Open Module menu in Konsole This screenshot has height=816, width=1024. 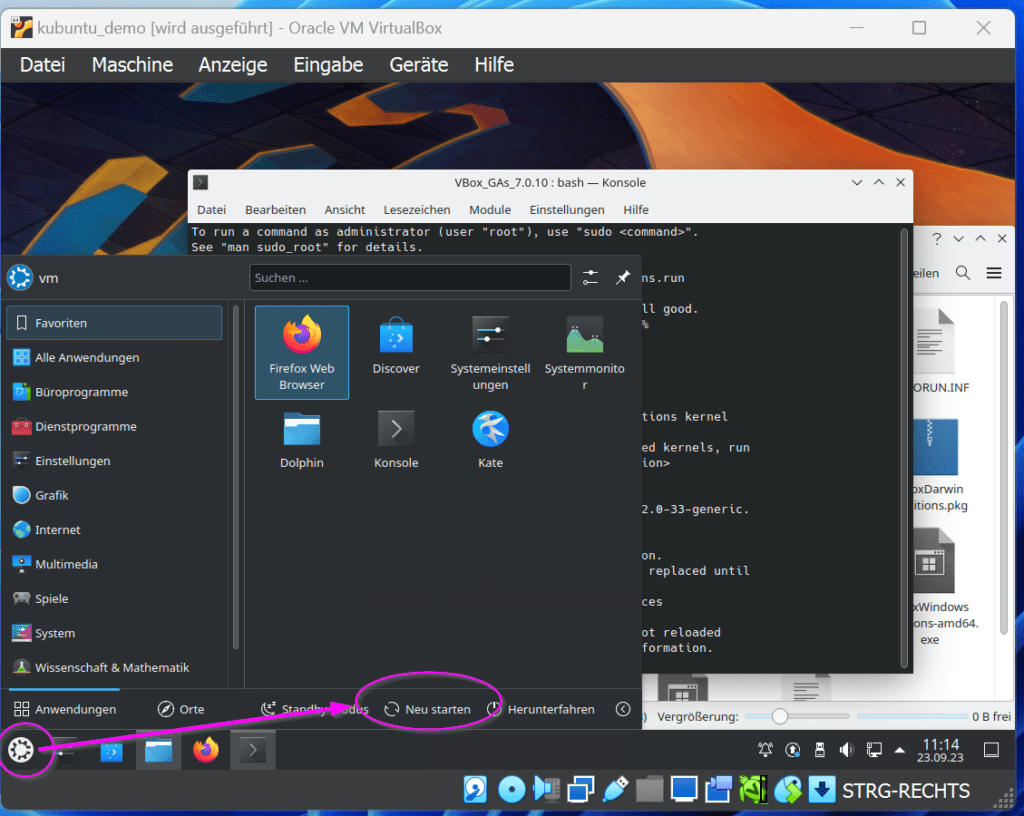click(490, 210)
